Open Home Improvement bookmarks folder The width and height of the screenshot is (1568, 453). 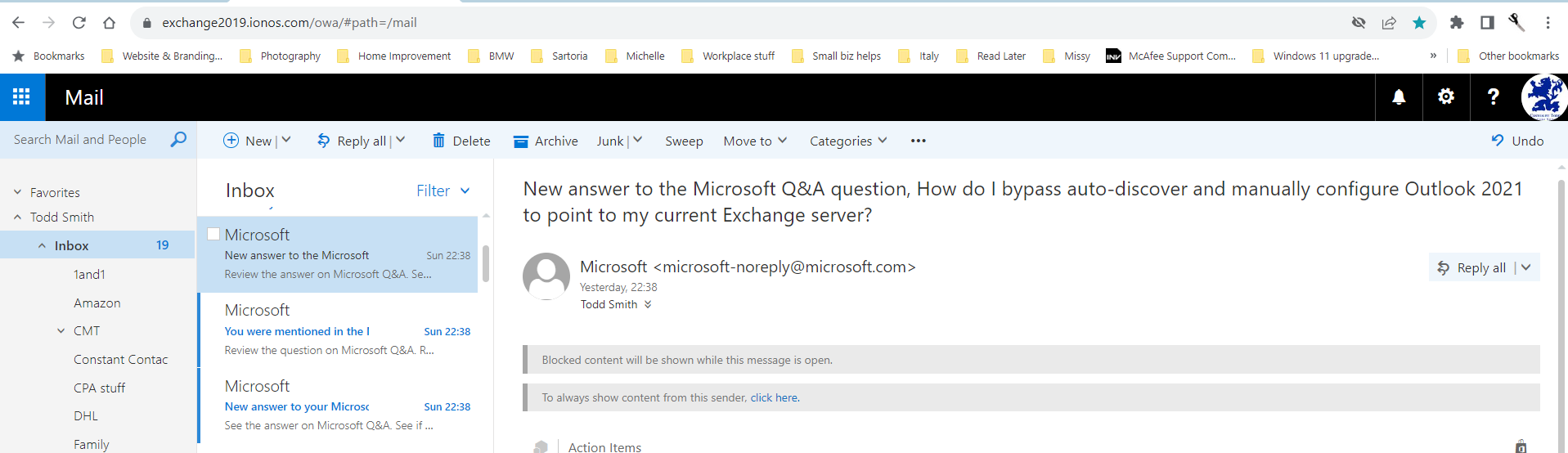[x=393, y=56]
